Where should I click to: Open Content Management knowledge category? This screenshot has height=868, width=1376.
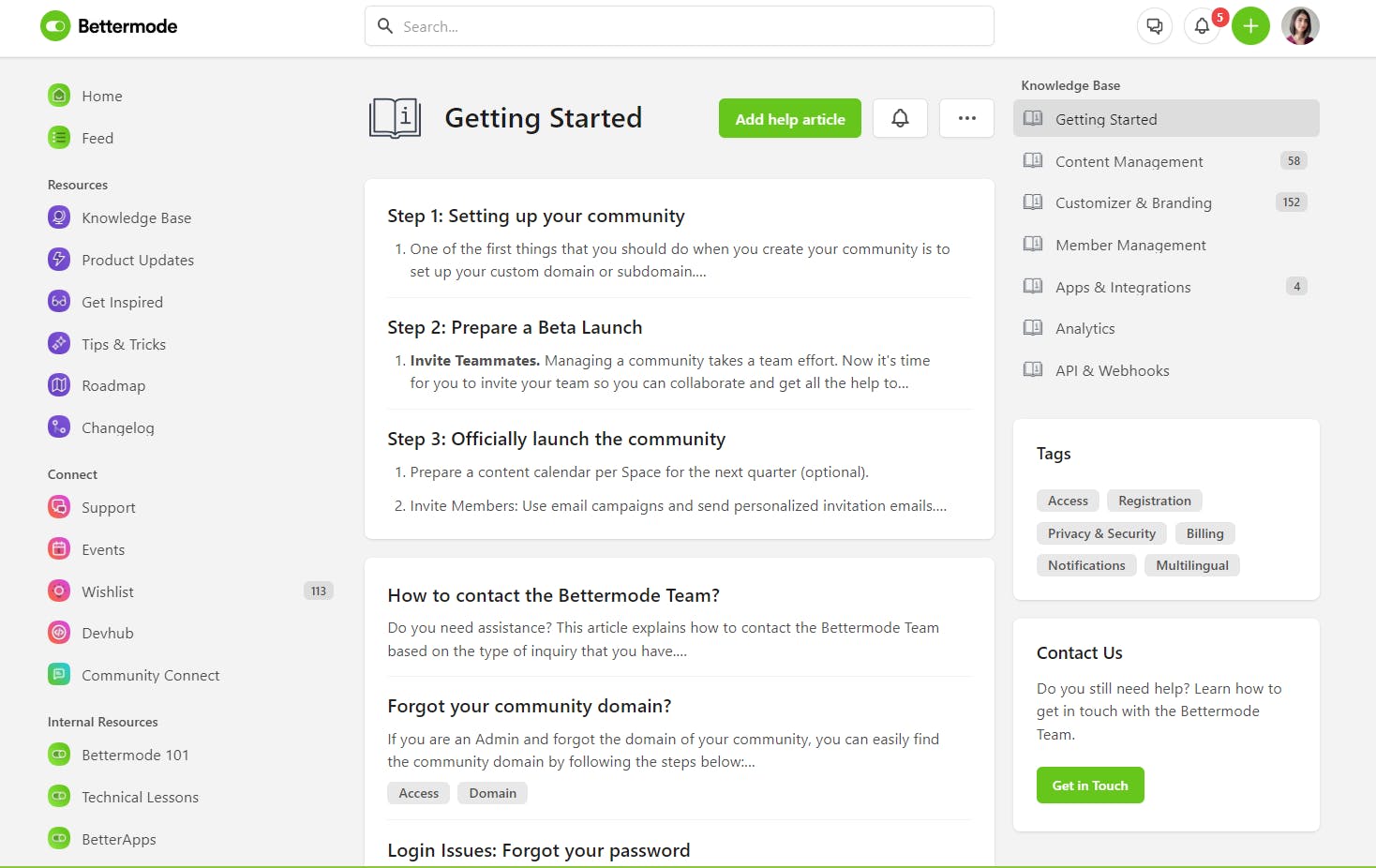[1129, 162]
